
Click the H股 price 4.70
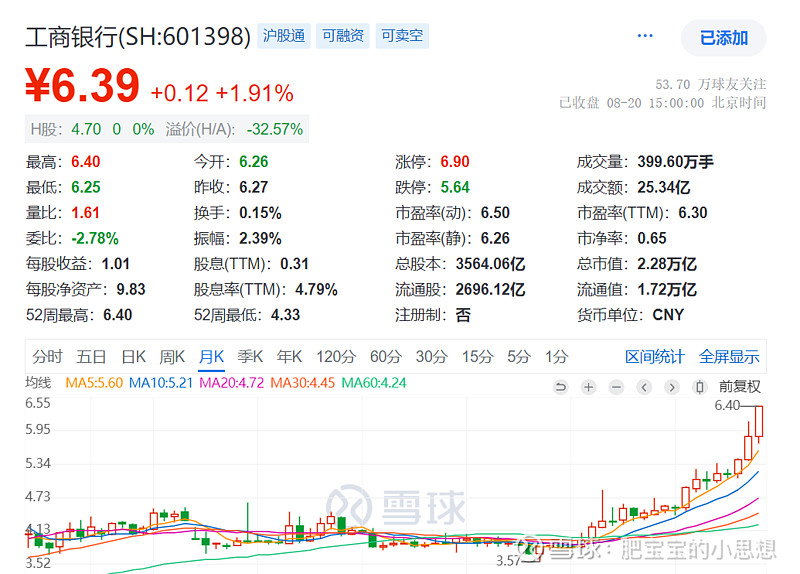click(86, 129)
